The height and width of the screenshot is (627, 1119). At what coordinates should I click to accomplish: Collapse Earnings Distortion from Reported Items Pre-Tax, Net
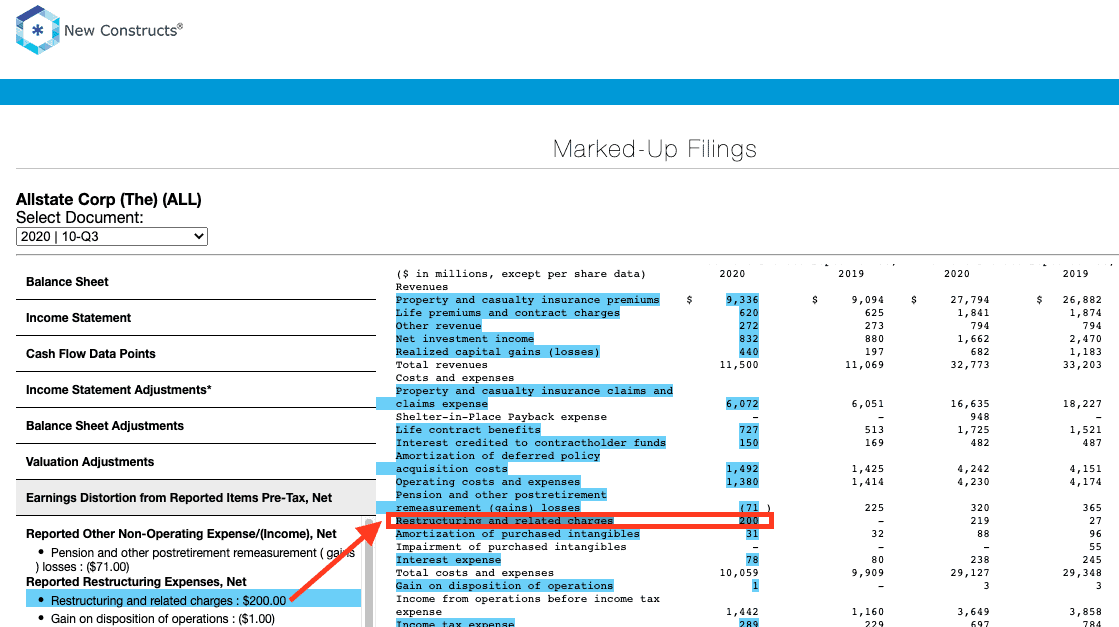196,498
